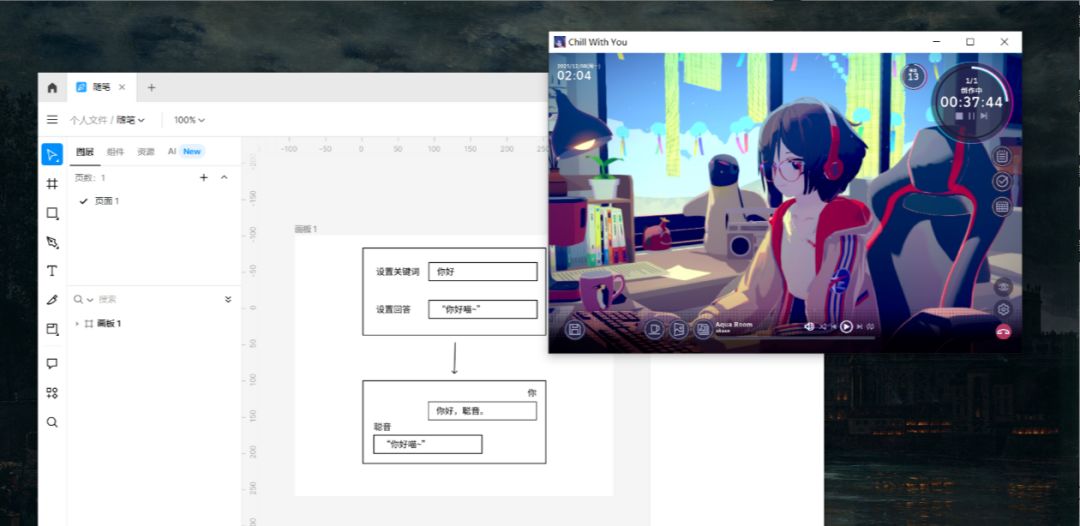This screenshot has width=1080, height=526.
Task: Click the 聪音 name label on canvas
Action: click(x=382, y=427)
